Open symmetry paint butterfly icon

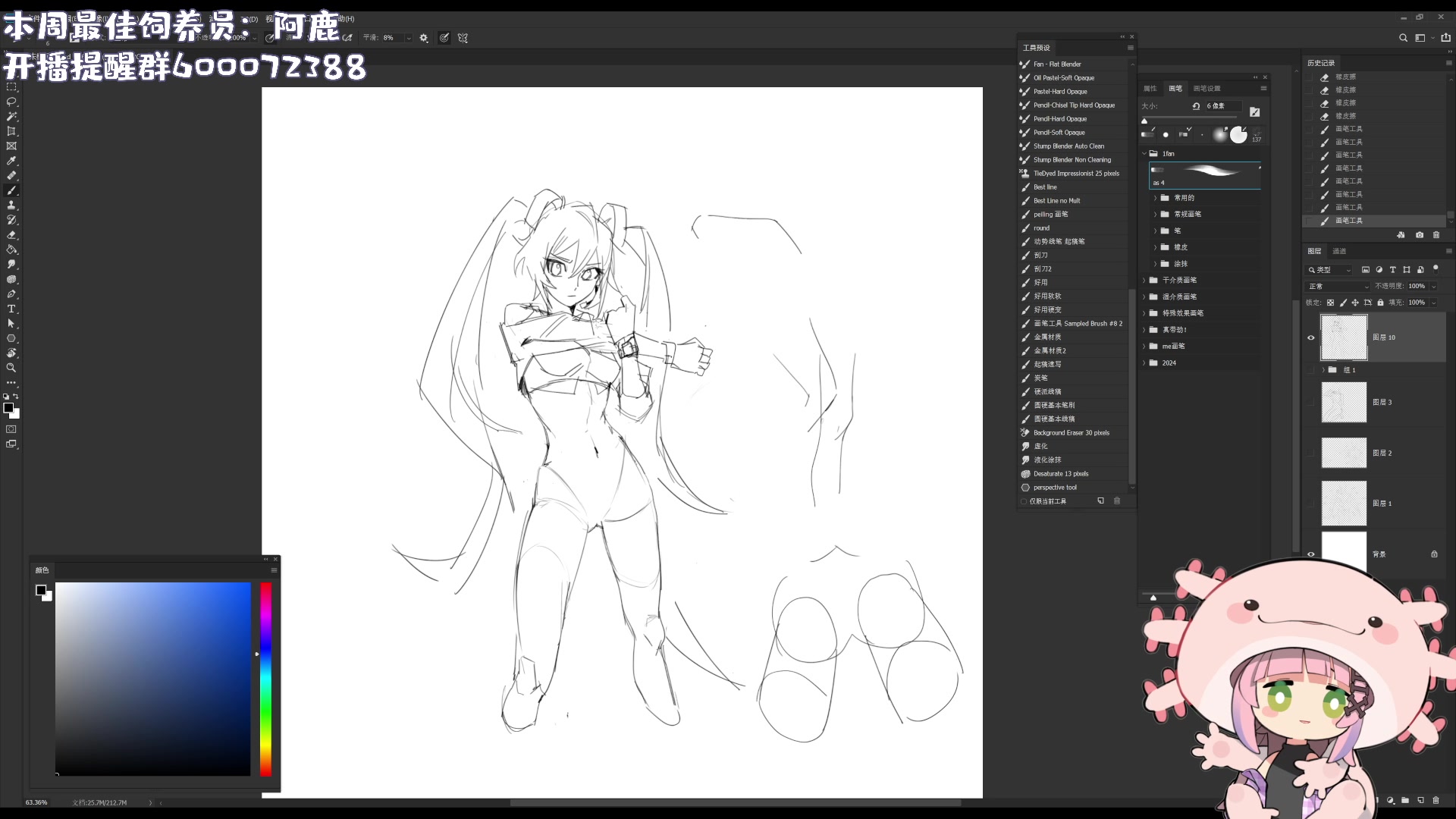point(463,38)
